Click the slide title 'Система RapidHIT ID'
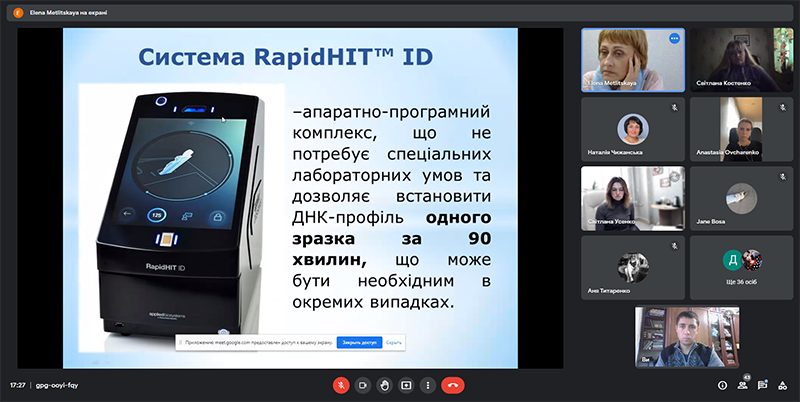Image resolution: width=800 pixels, height=402 pixels. click(x=286, y=57)
